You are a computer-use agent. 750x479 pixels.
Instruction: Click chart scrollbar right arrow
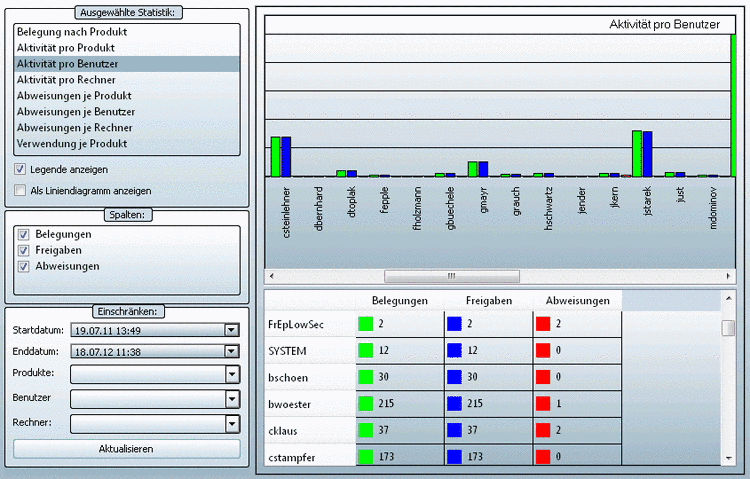pyautogui.click(x=728, y=276)
